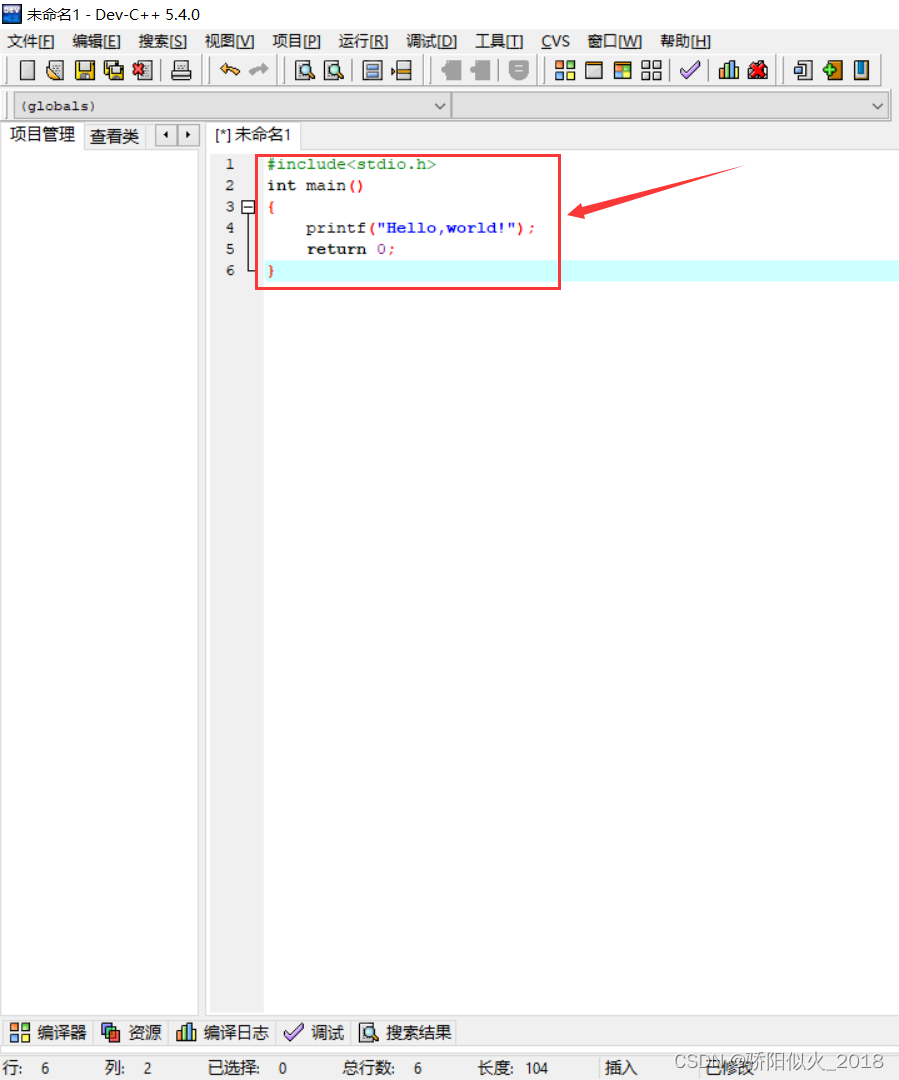Click the printf("Hello,world!"); line

(420, 228)
